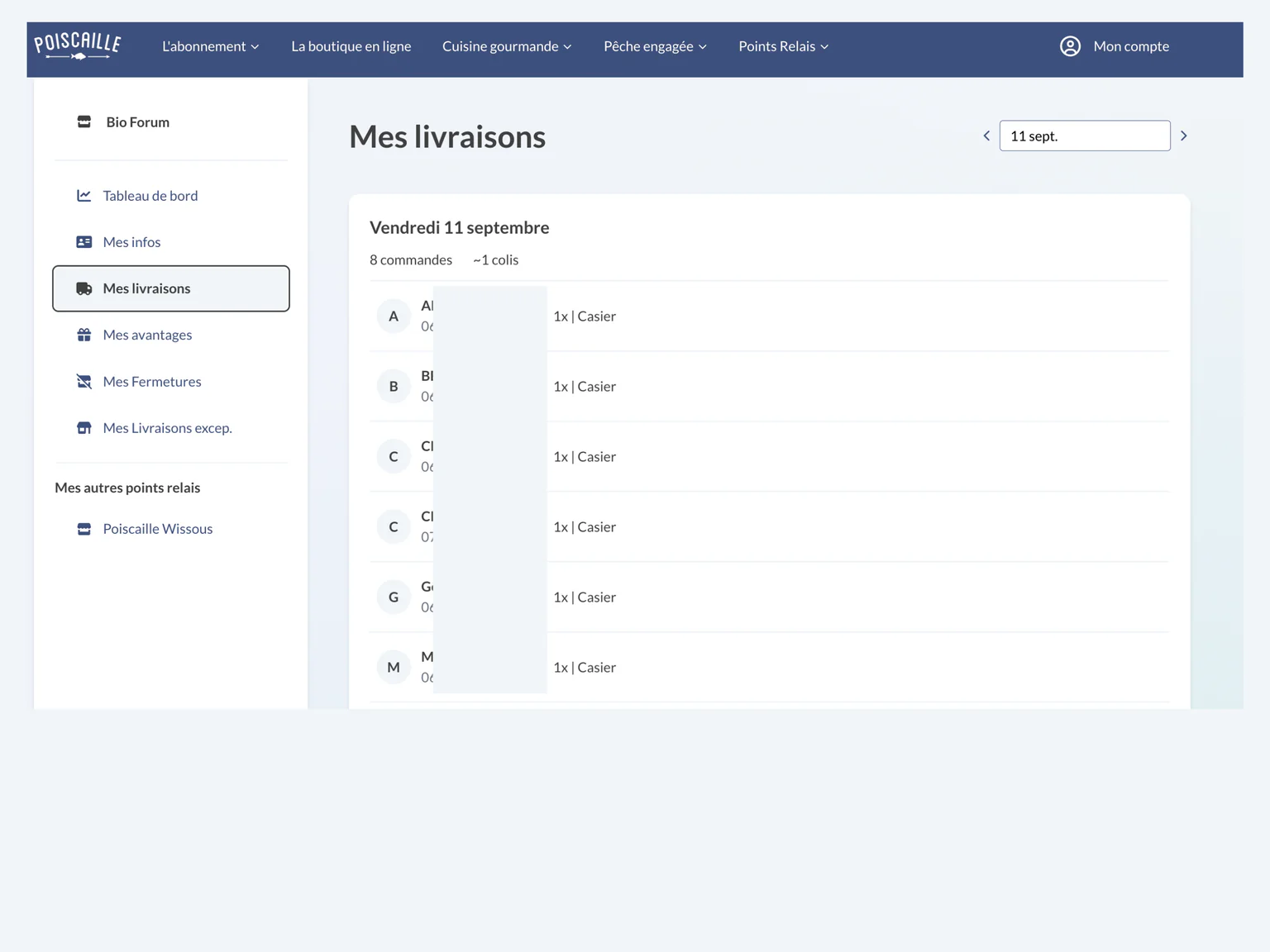This screenshot has height=952, width=1270.
Task: Go to next date with right chevron
Action: coord(1183,136)
